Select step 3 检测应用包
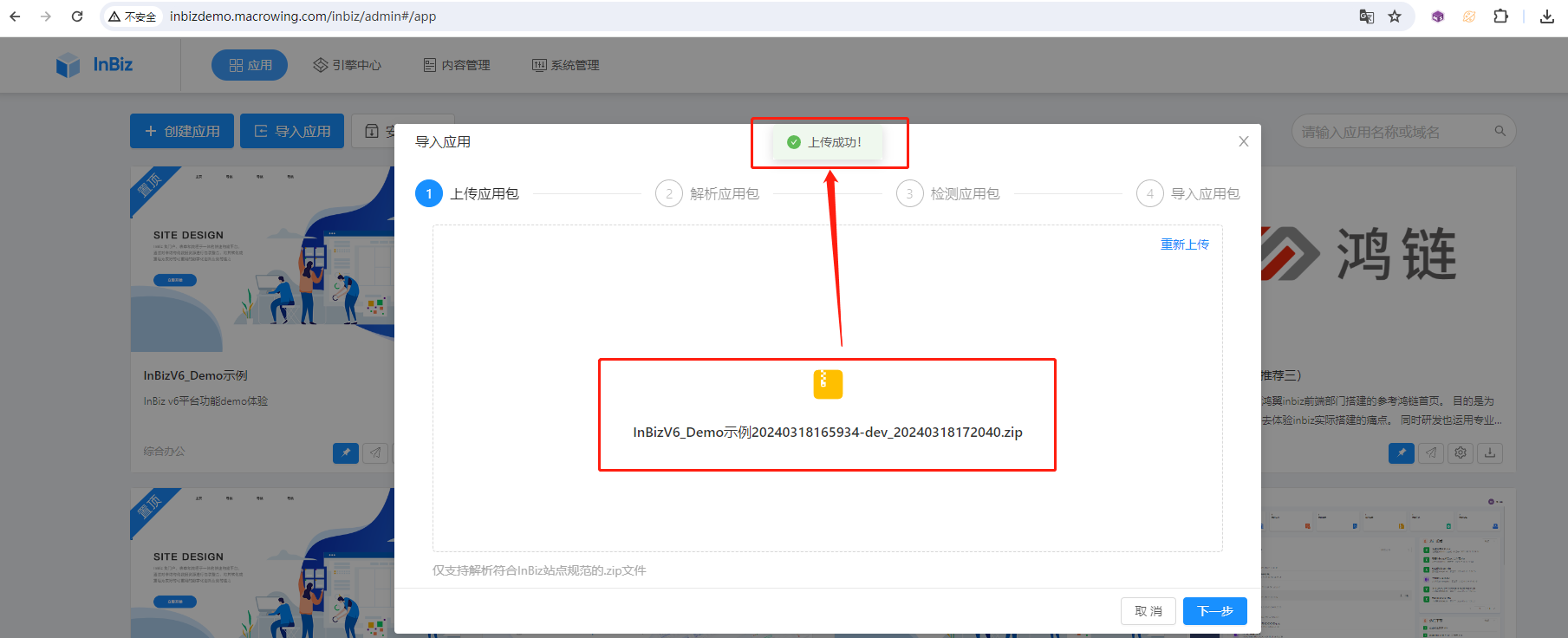Screen dimensions: 1568x638 point(948,193)
